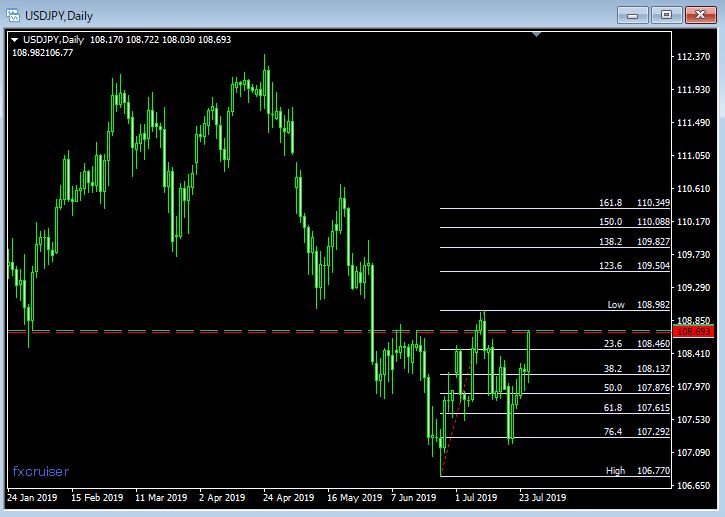Image resolution: width=725 pixels, height=517 pixels.
Task: Maximize the USDJPY,Daily chart window
Action: point(666,15)
